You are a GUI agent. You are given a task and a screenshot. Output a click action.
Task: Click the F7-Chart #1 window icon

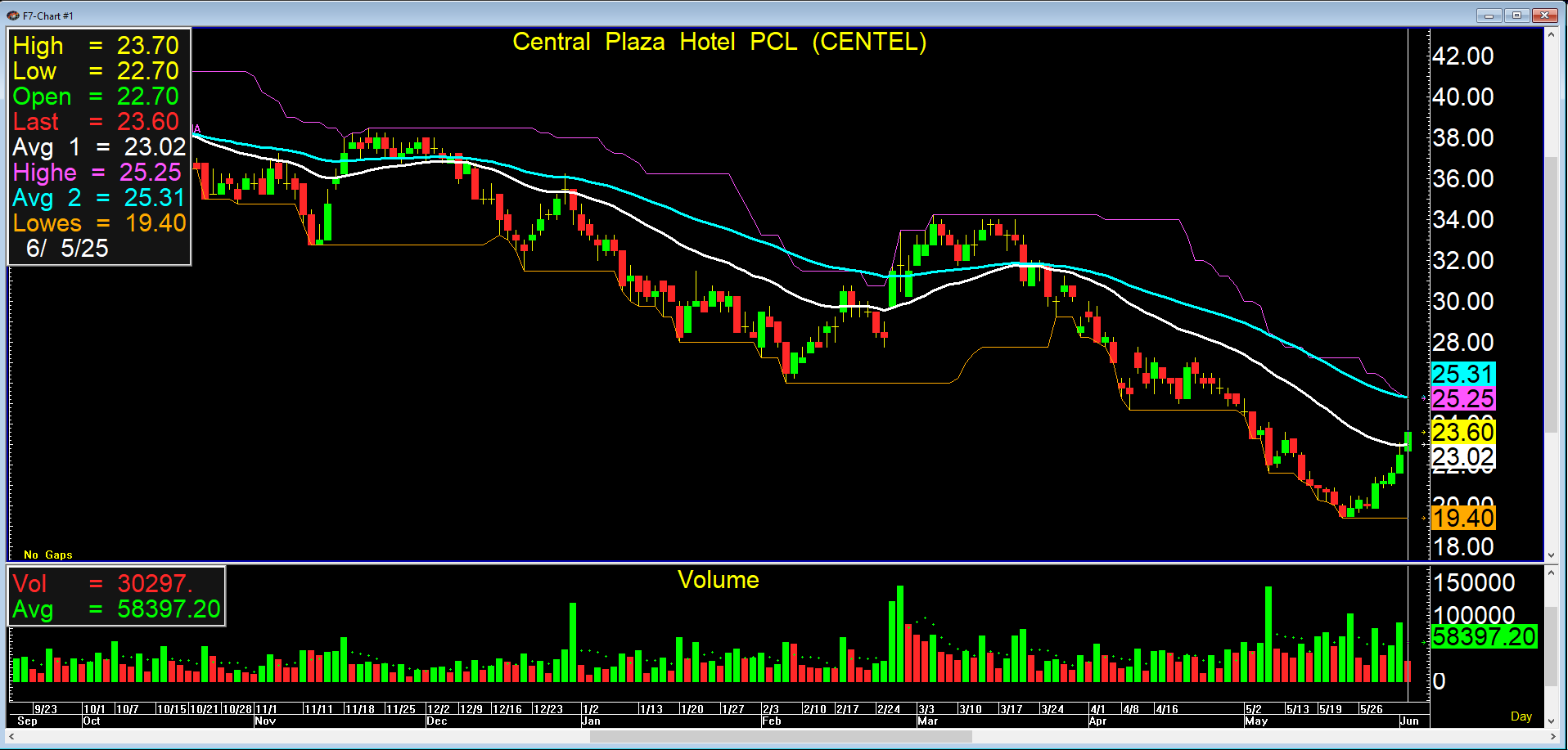[x=12, y=16]
